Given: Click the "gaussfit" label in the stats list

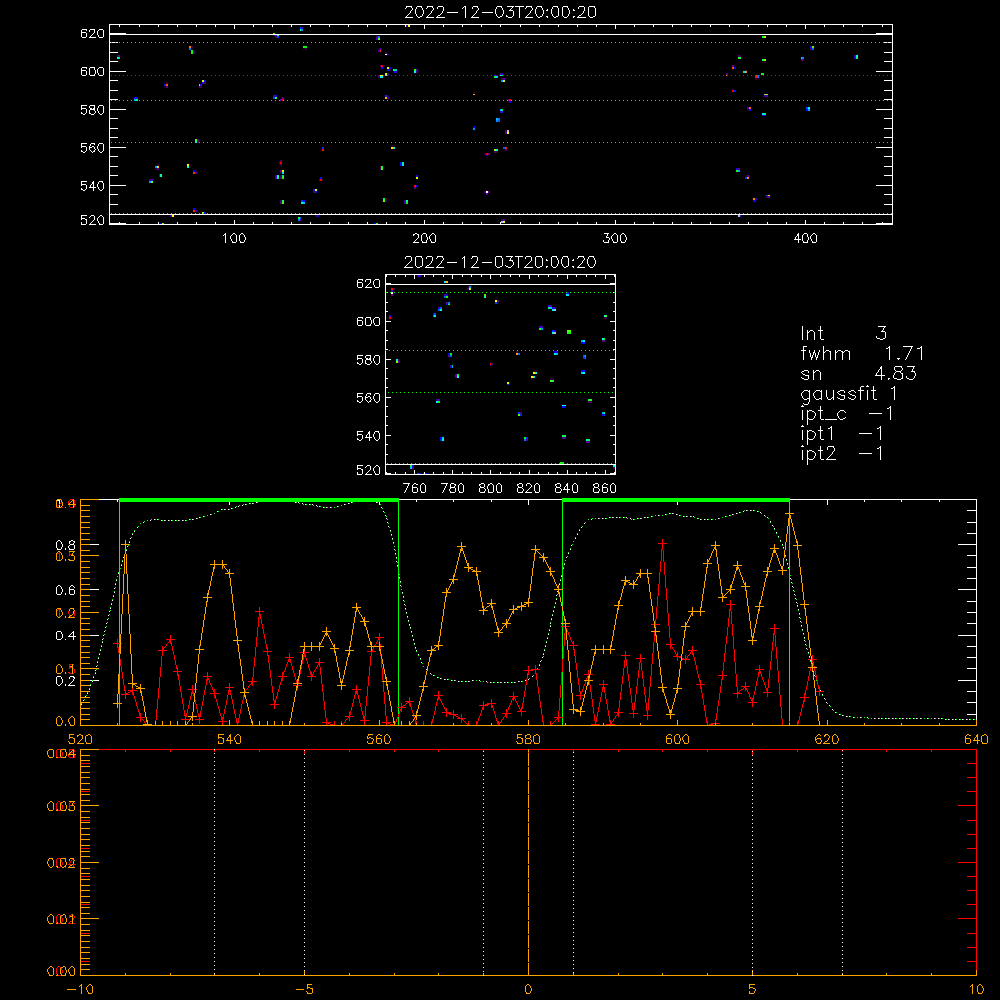Looking at the screenshot, I should click(839, 394).
